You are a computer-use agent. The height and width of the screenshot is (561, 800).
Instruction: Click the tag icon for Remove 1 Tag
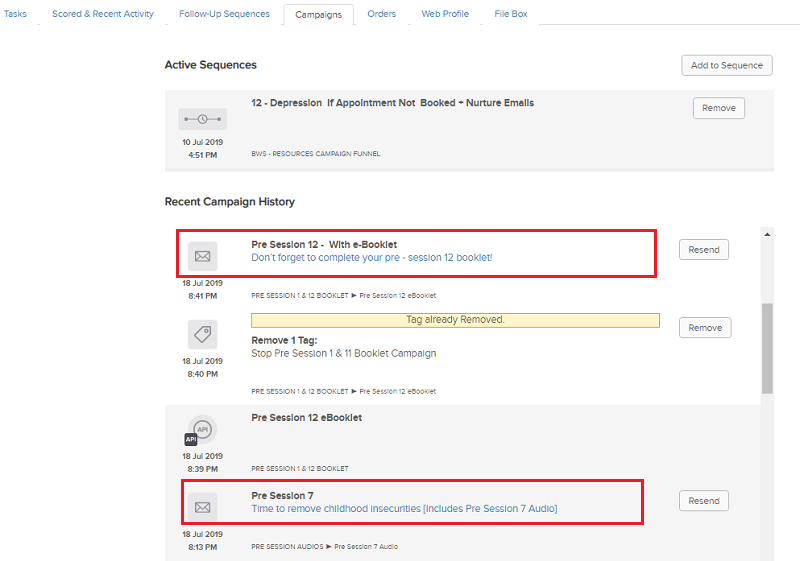(202, 334)
